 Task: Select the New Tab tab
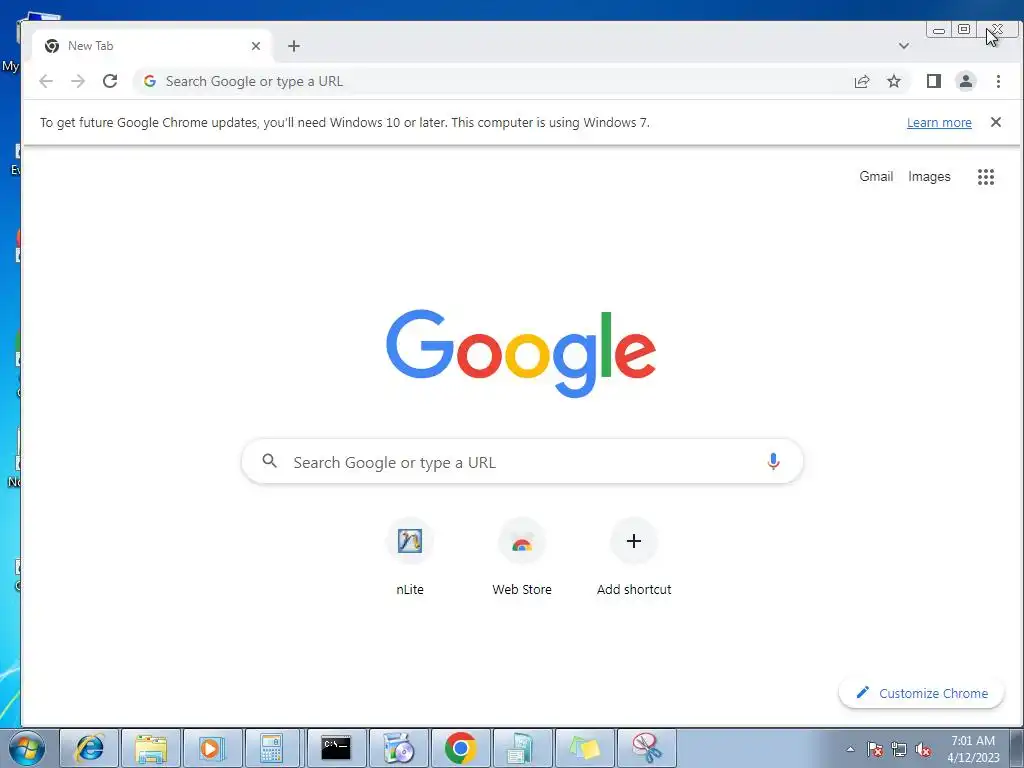click(152, 46)
